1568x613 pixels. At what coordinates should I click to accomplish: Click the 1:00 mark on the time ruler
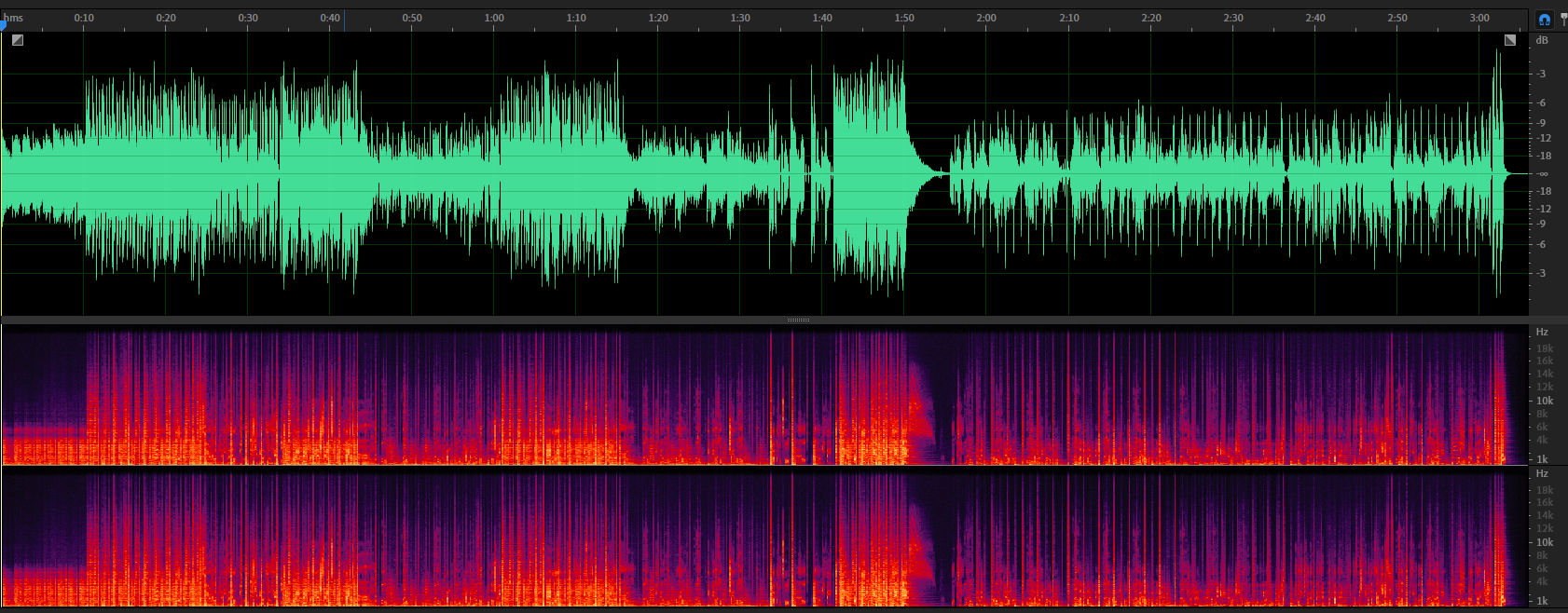(494, 18)
